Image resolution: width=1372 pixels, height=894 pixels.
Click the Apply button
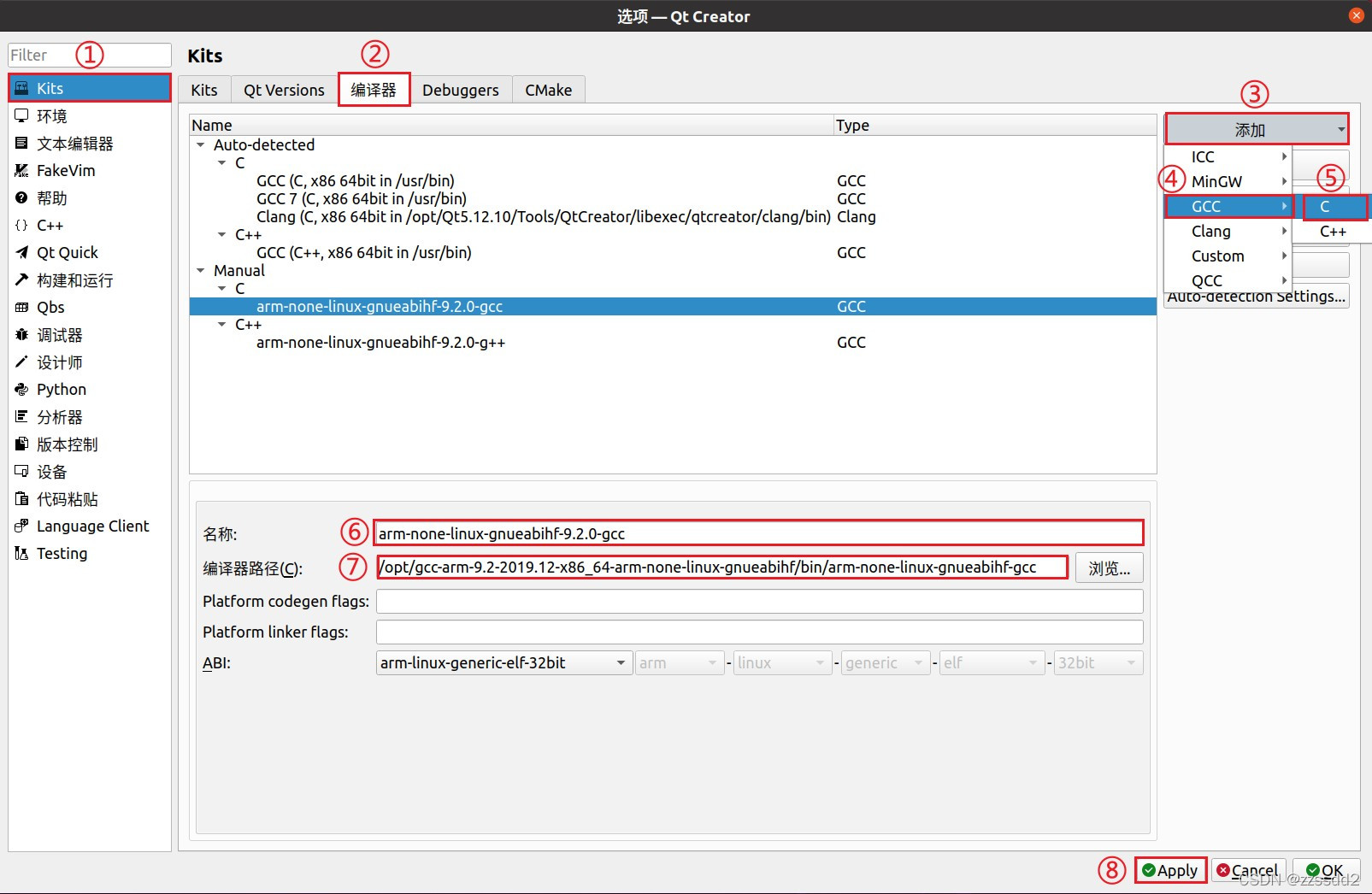point(1170,870)
